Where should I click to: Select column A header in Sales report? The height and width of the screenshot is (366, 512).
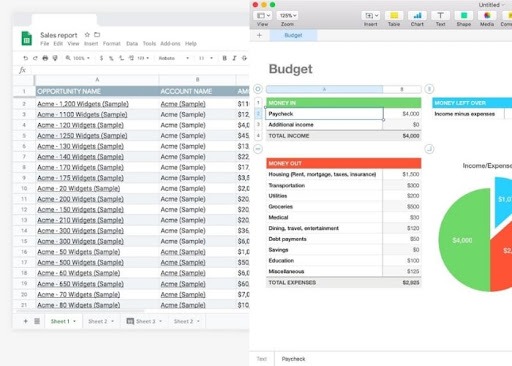97,80
